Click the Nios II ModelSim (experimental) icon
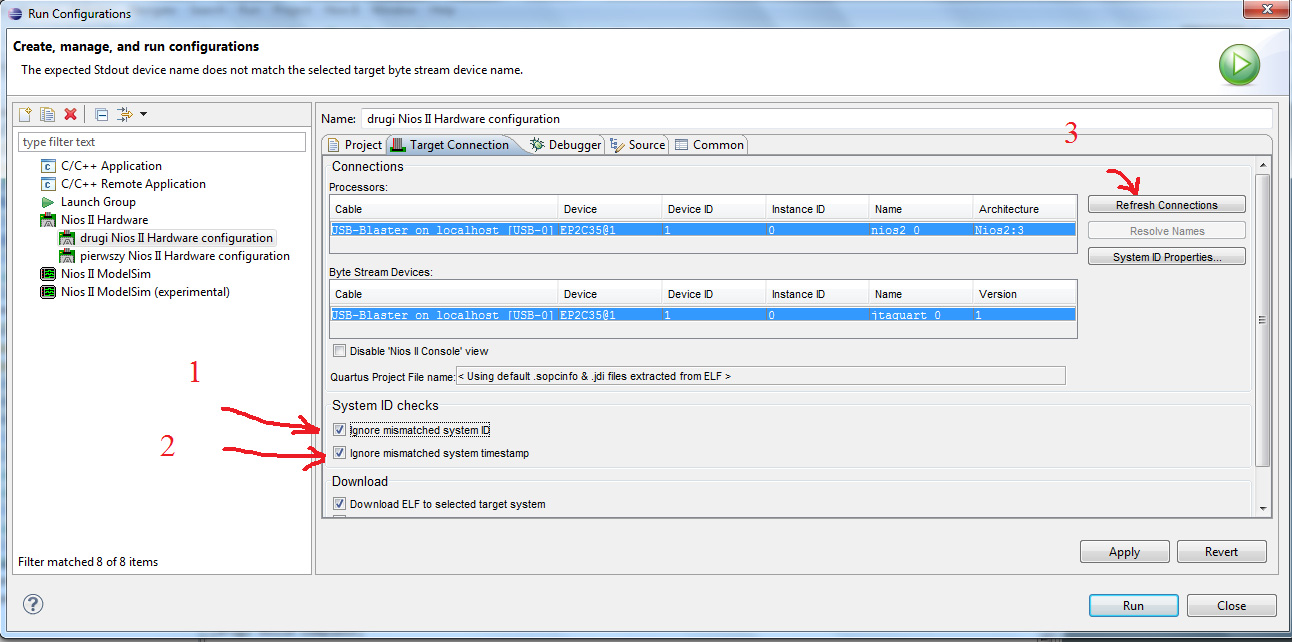Screen dimensions: 1292x642 tap(48, 292)
